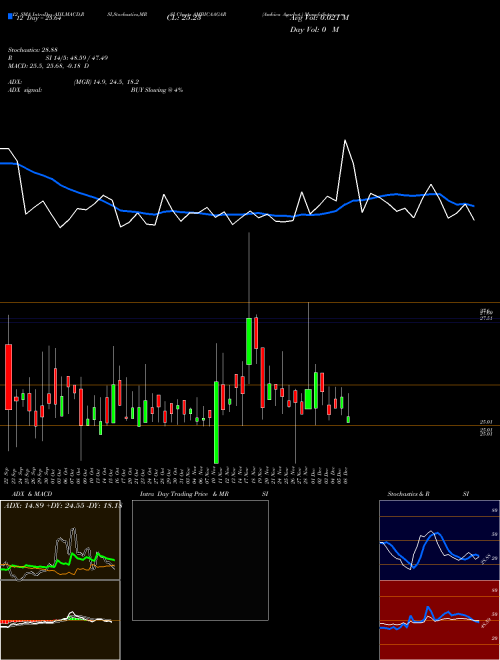Viewport: 500px width, 660px height.
Task: Click the blue moving average line's right end
Action: click(x=473, y=206)
